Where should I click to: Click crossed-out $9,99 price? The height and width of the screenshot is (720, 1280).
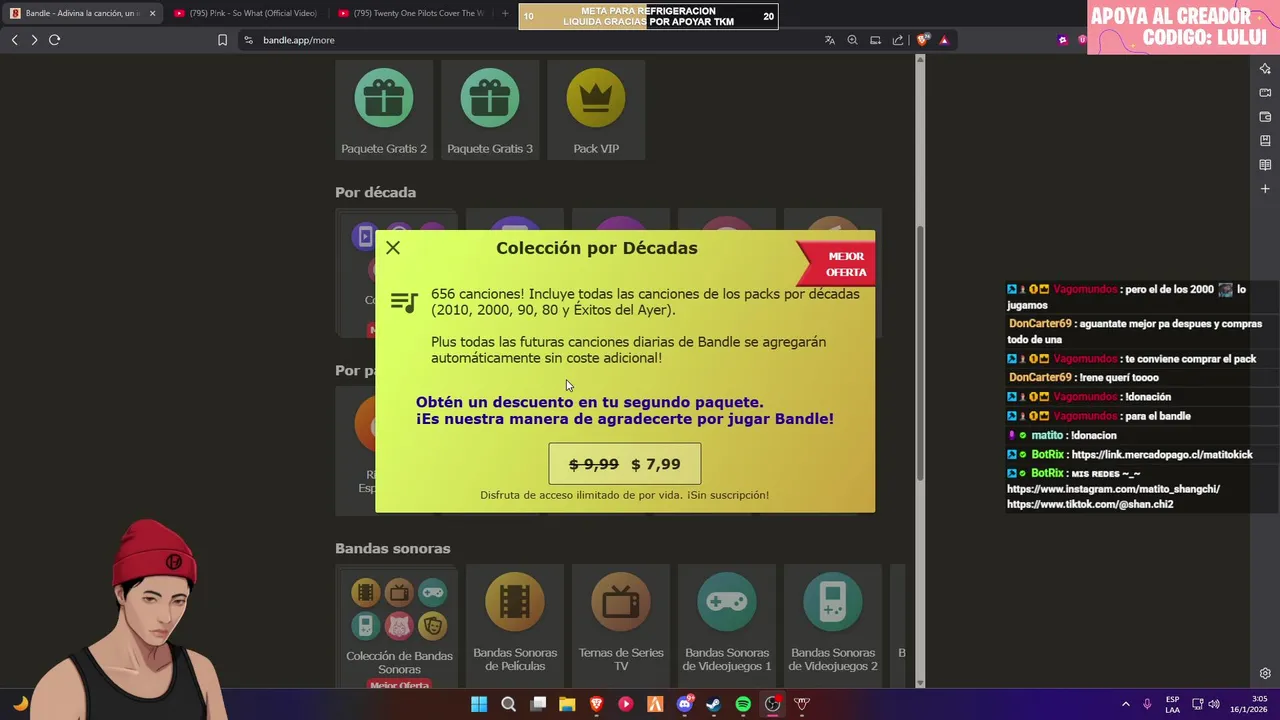[x=593, y=464]
